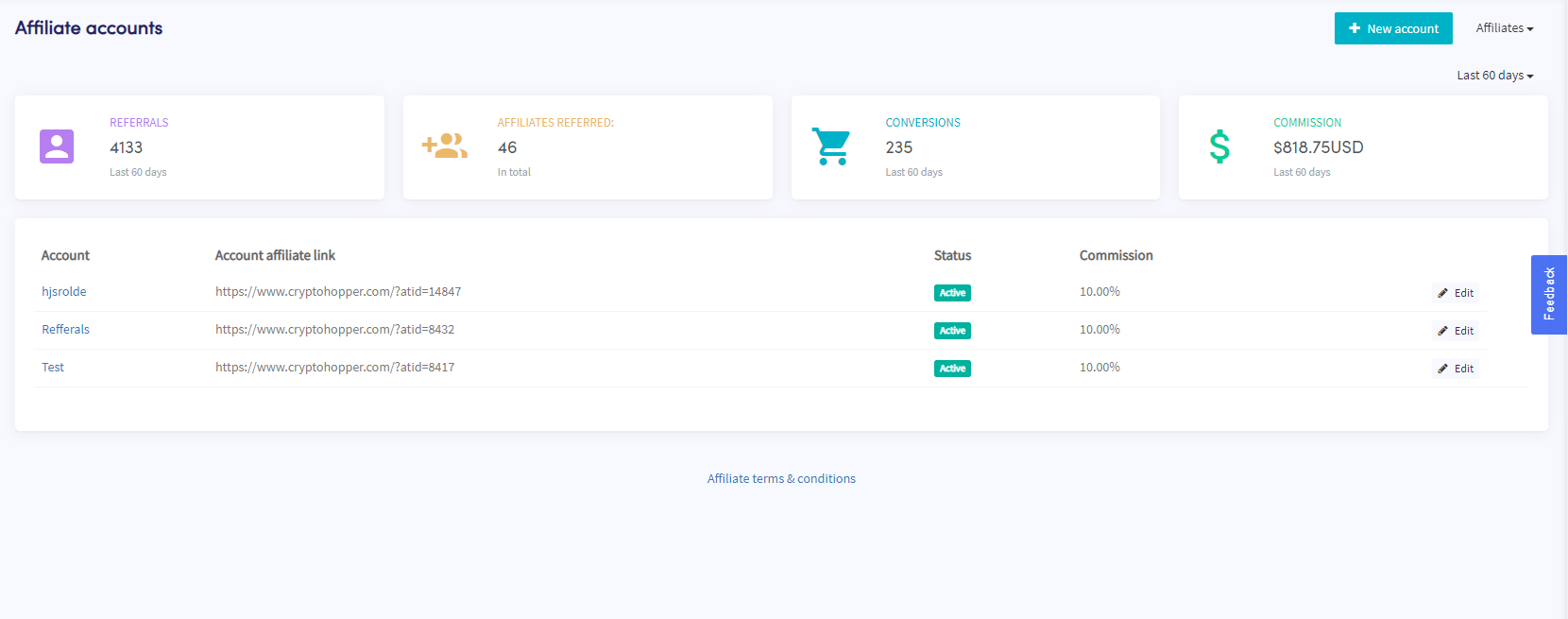This screenshot has height=619, width=1568.
Task: Click the 235 conversions value
Action: pyautogui.click(x=899, y=147)
